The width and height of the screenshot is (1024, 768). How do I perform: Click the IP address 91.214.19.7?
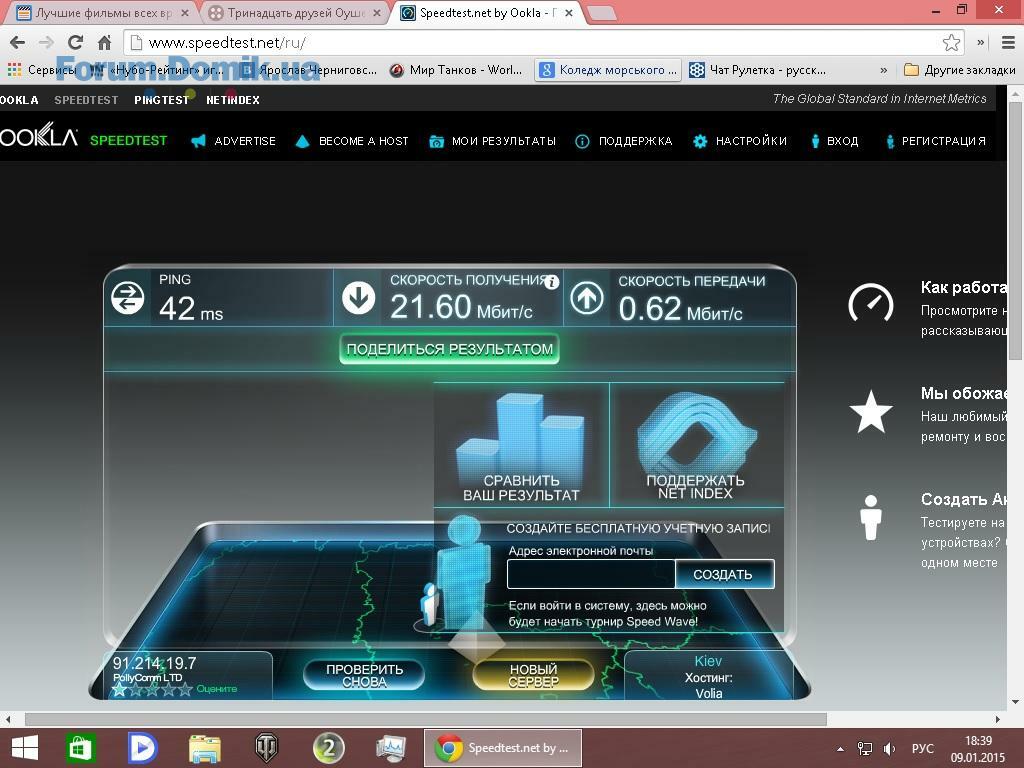click(154, 664)
